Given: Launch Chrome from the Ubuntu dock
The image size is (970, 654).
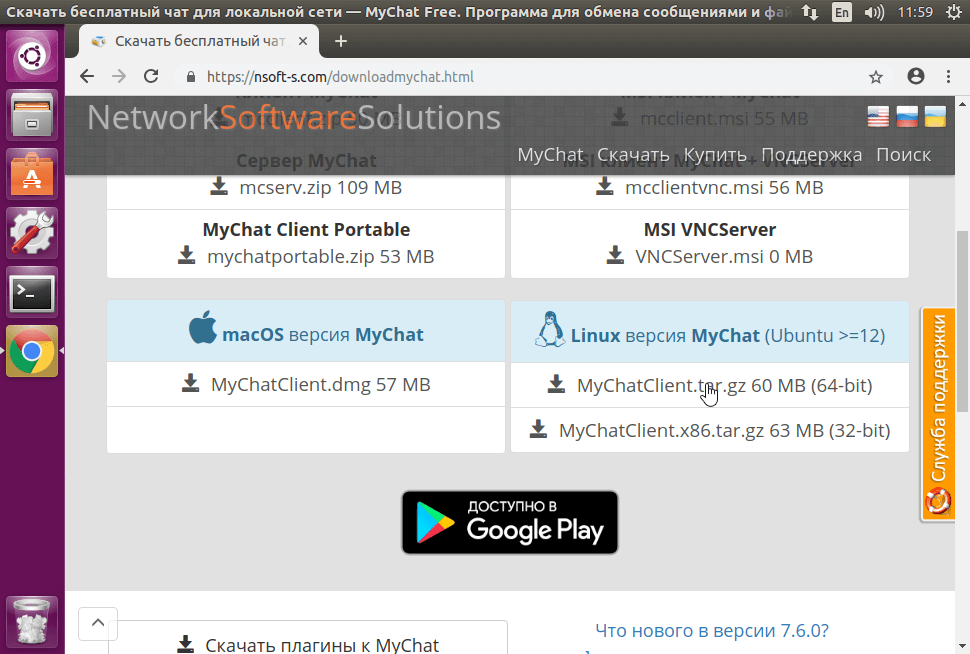Looking at the screenshot, I should [32, 352].
